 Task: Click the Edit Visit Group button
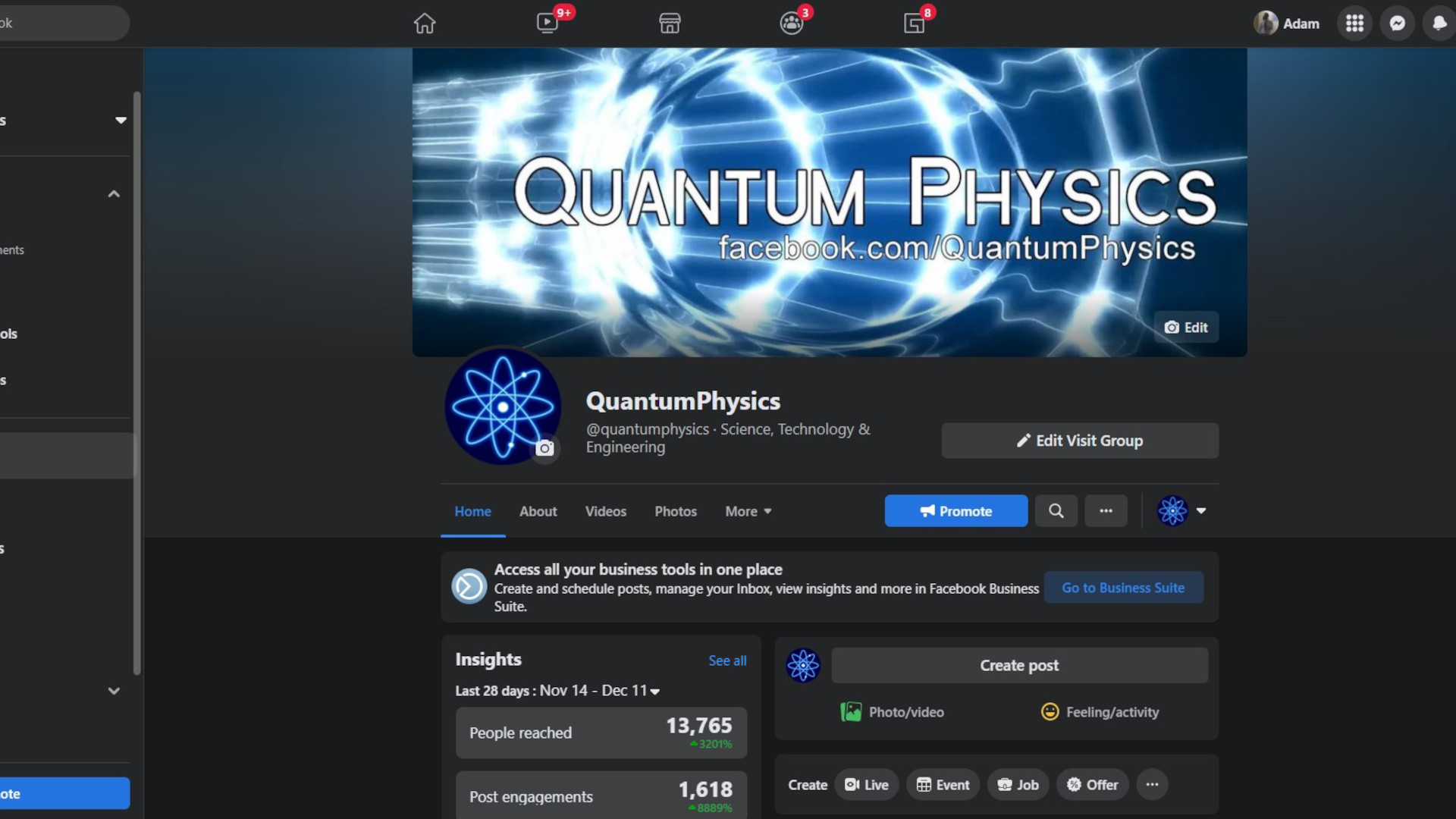tap(1080, 441)
